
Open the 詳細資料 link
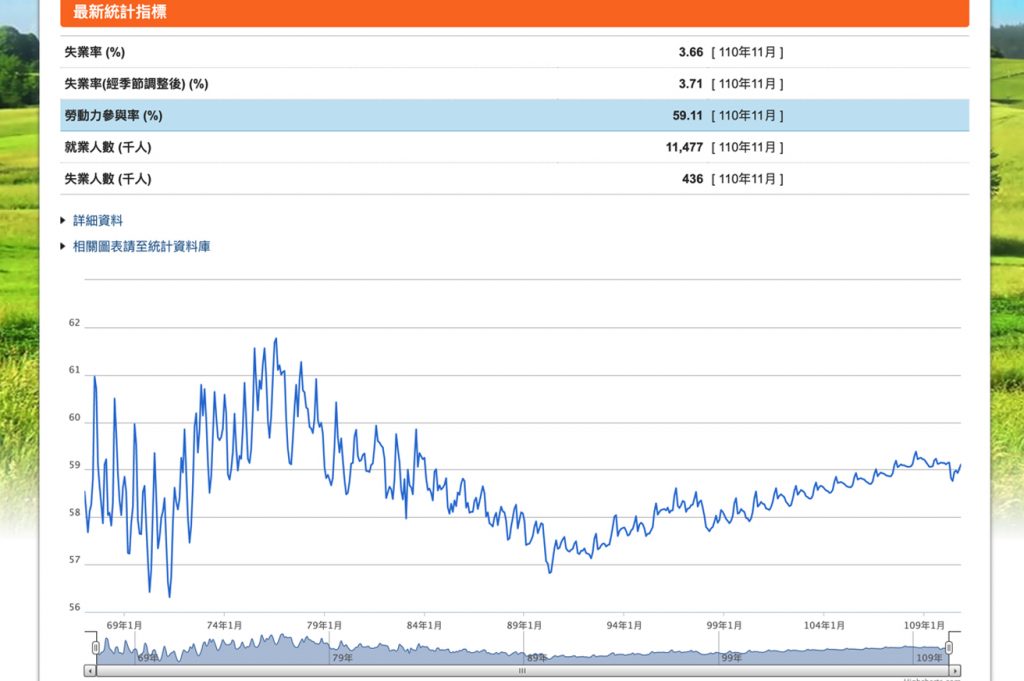[97, 221]
